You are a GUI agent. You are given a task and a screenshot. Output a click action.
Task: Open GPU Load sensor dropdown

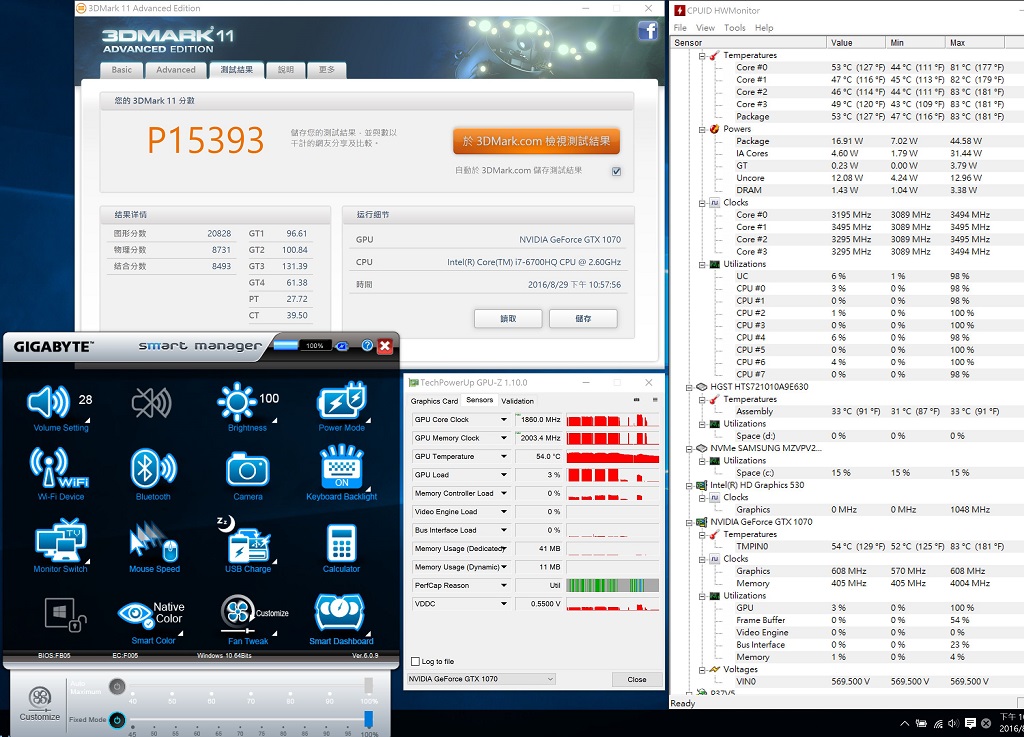[504, 475]
